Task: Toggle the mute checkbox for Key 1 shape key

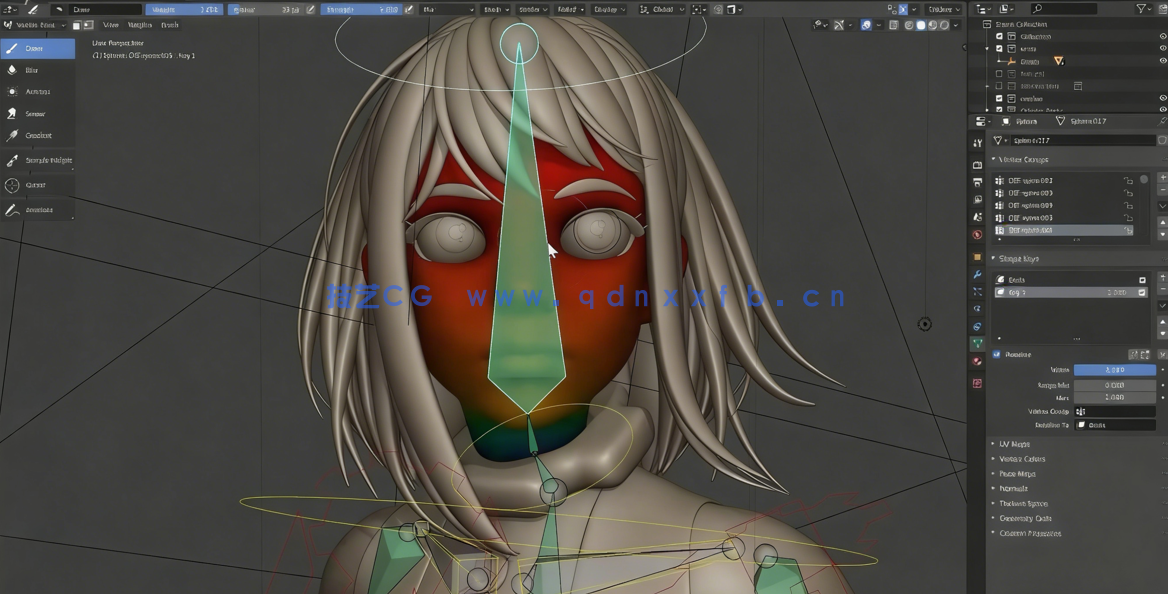Action: pyautogui.click(x=1141, y=292)
